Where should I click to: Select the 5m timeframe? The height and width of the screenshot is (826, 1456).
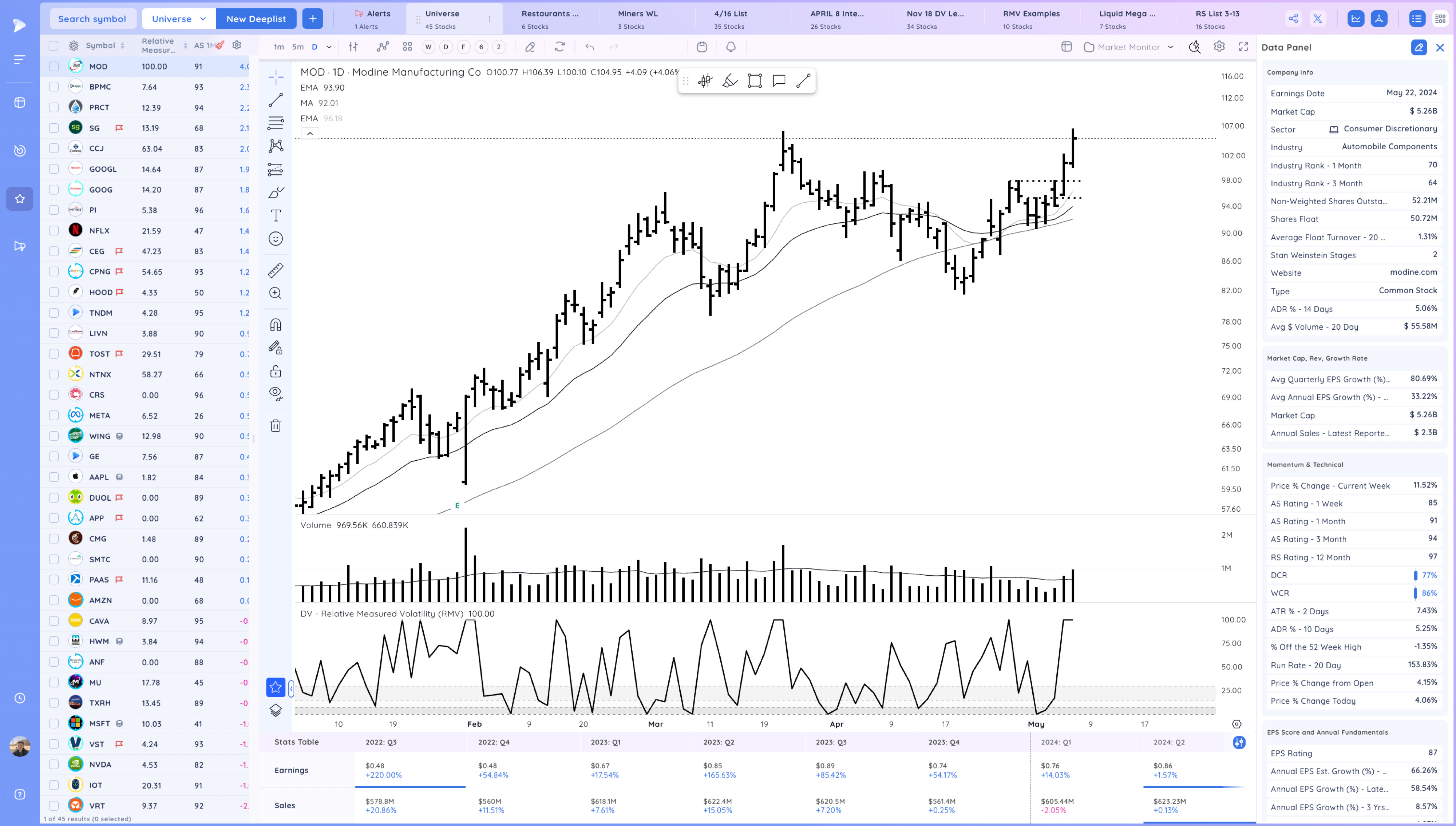(x=297, y=47)
